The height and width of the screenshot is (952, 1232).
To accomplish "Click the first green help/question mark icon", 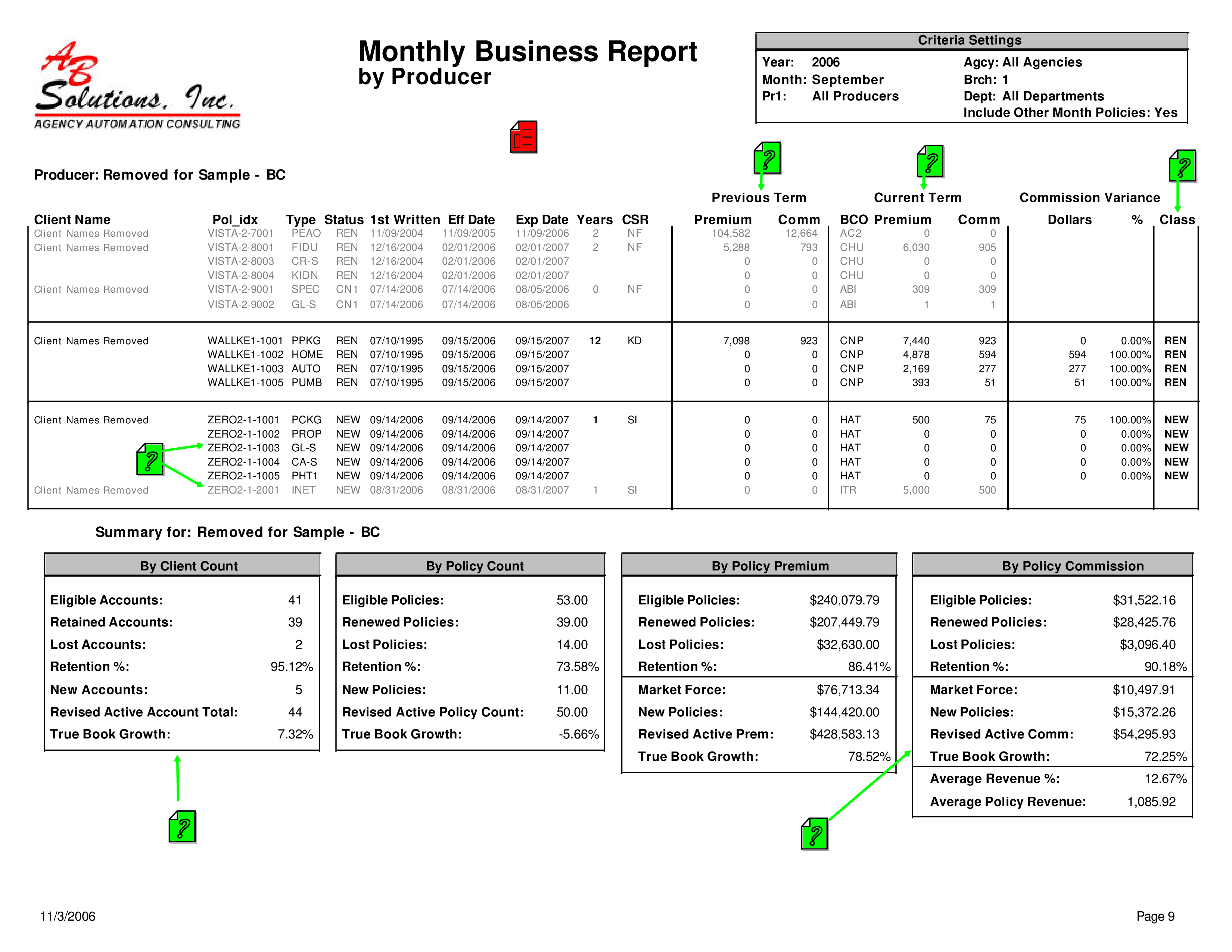I will pyautogui.click(x=765, y=161).
